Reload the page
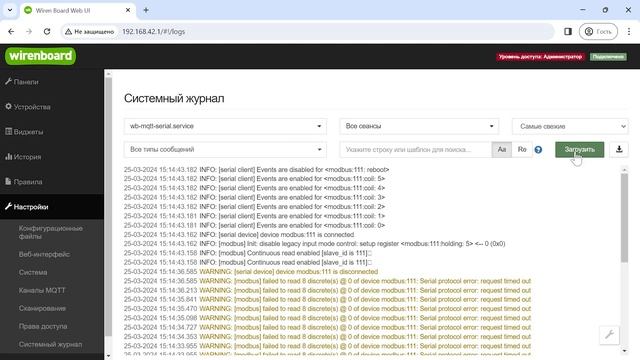Viewport: 640px width, 360px height. pos(47,31)
